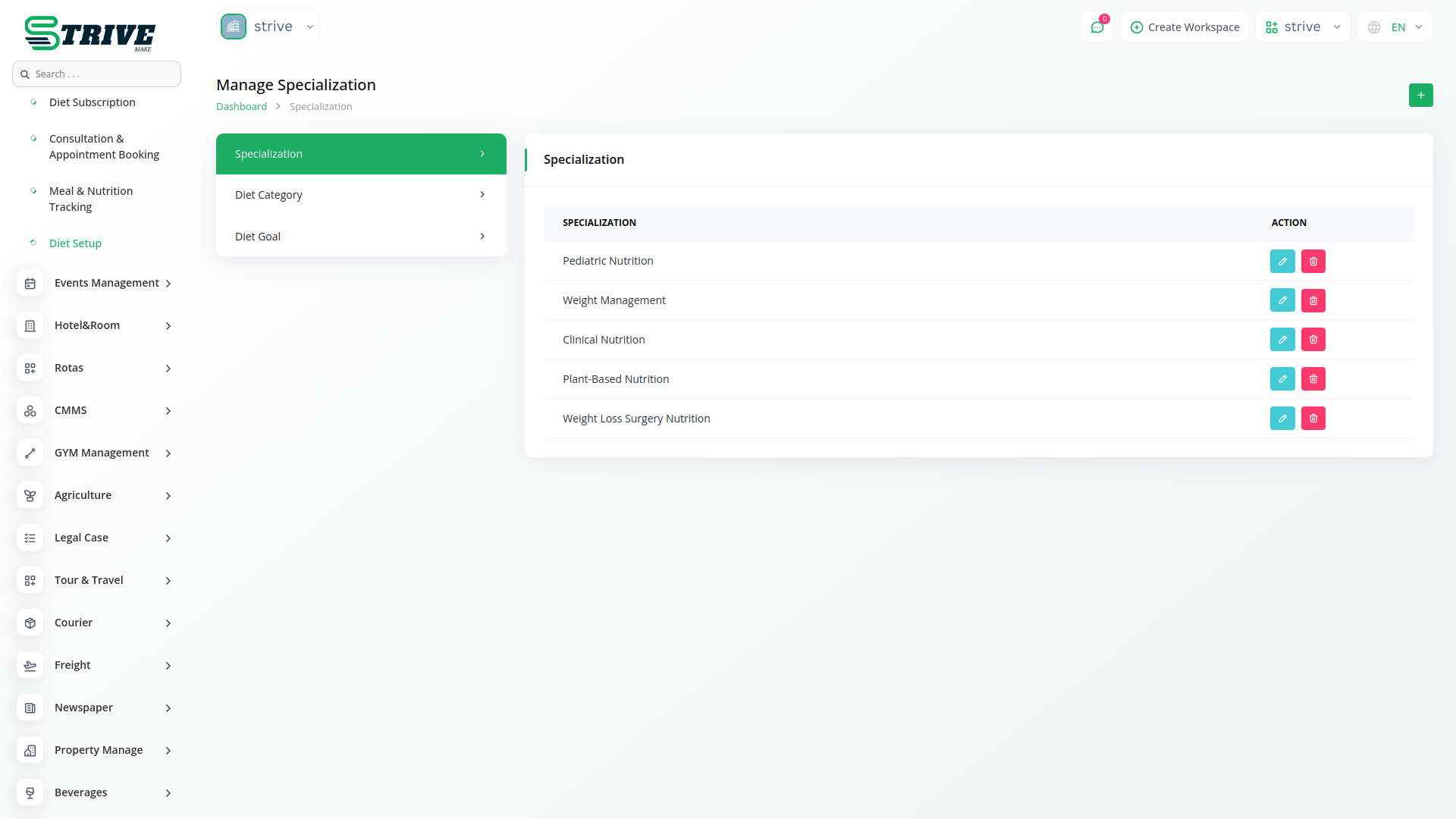
Task: Delete Plant-Based Nutrition row
Action: coord(1313,379)
